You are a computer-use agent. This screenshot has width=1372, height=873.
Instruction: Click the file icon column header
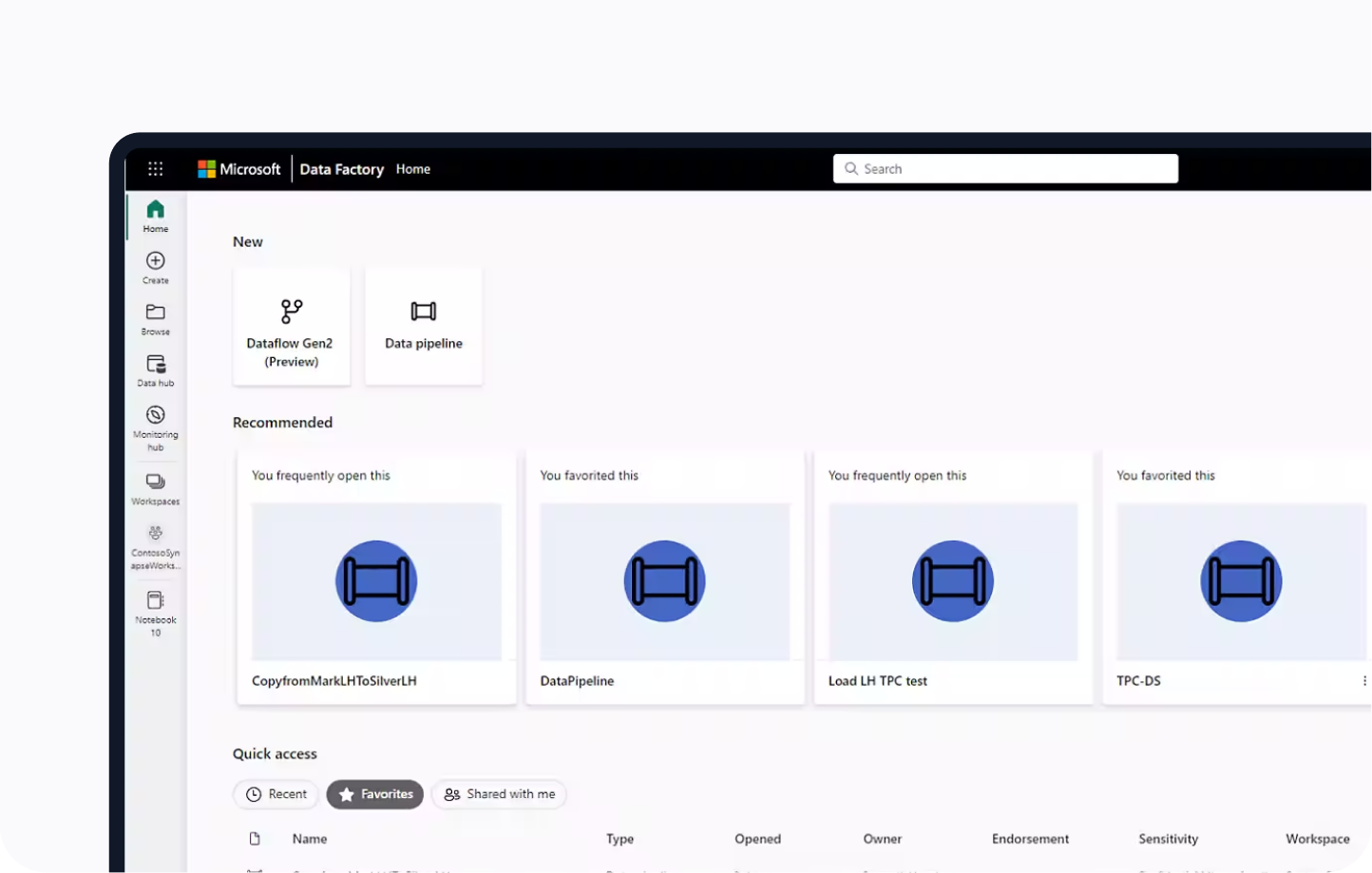click(x=255, y=839)
